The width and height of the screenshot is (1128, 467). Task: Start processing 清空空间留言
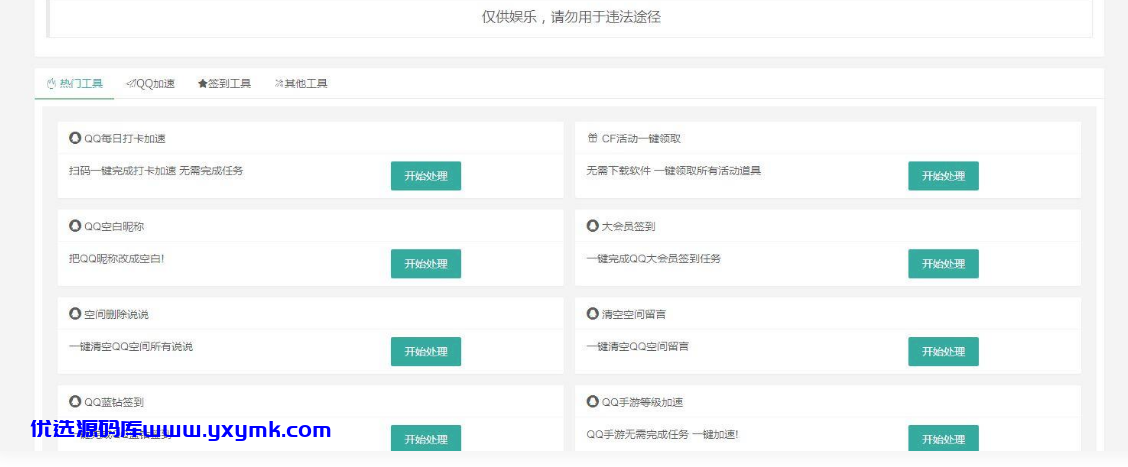tap(943, 351)
